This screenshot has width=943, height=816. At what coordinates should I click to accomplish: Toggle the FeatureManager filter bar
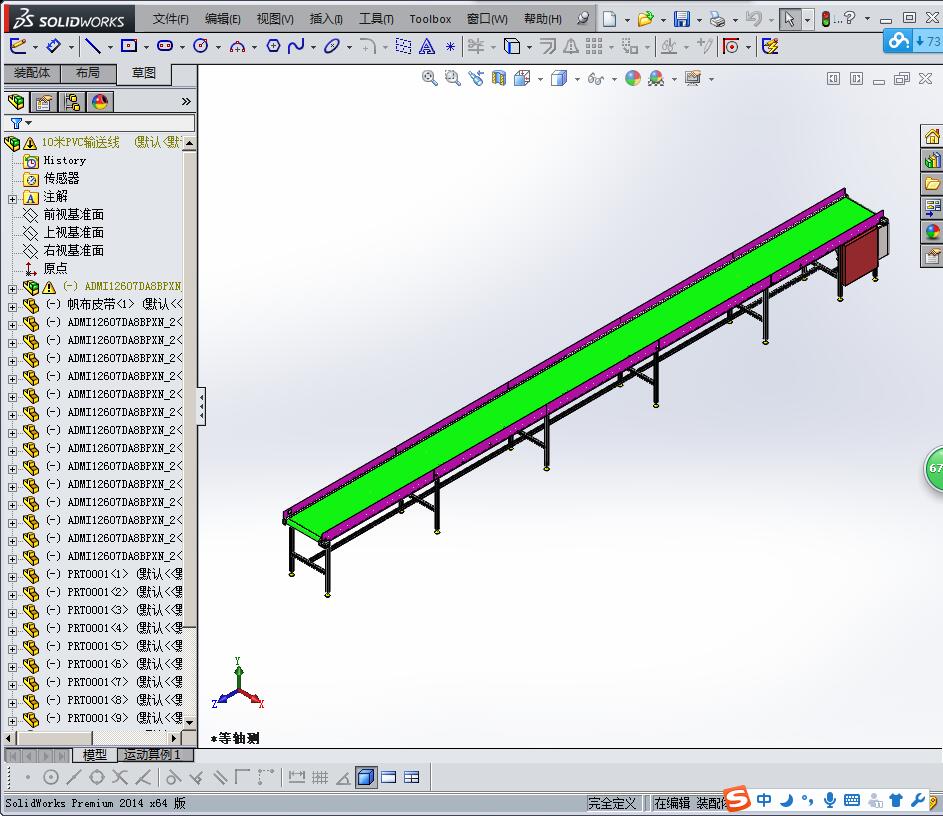(16, 123)
